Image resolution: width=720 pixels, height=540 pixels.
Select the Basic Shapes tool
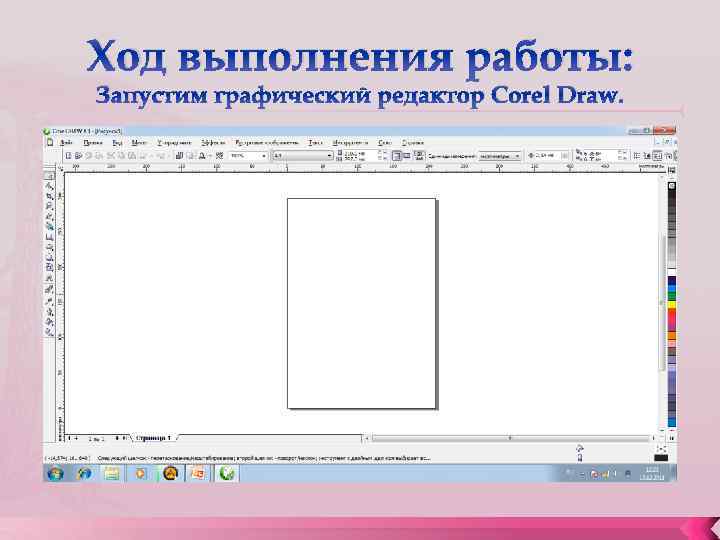pyautogui.click(x=49, y=267)
